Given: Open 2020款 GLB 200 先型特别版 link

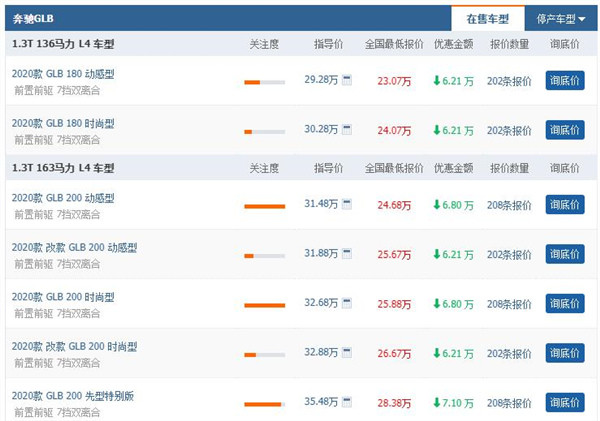Looking at the screenshot, I should pos(73,396).
